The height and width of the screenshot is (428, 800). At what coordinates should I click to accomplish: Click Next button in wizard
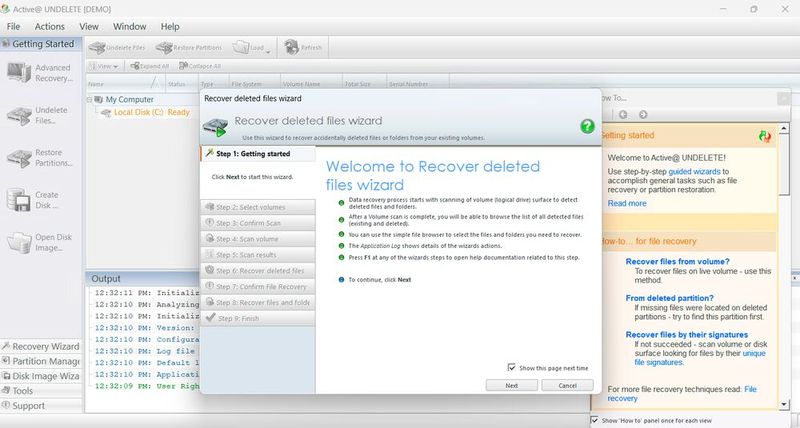pyautogui.click(x=511, y=386)
